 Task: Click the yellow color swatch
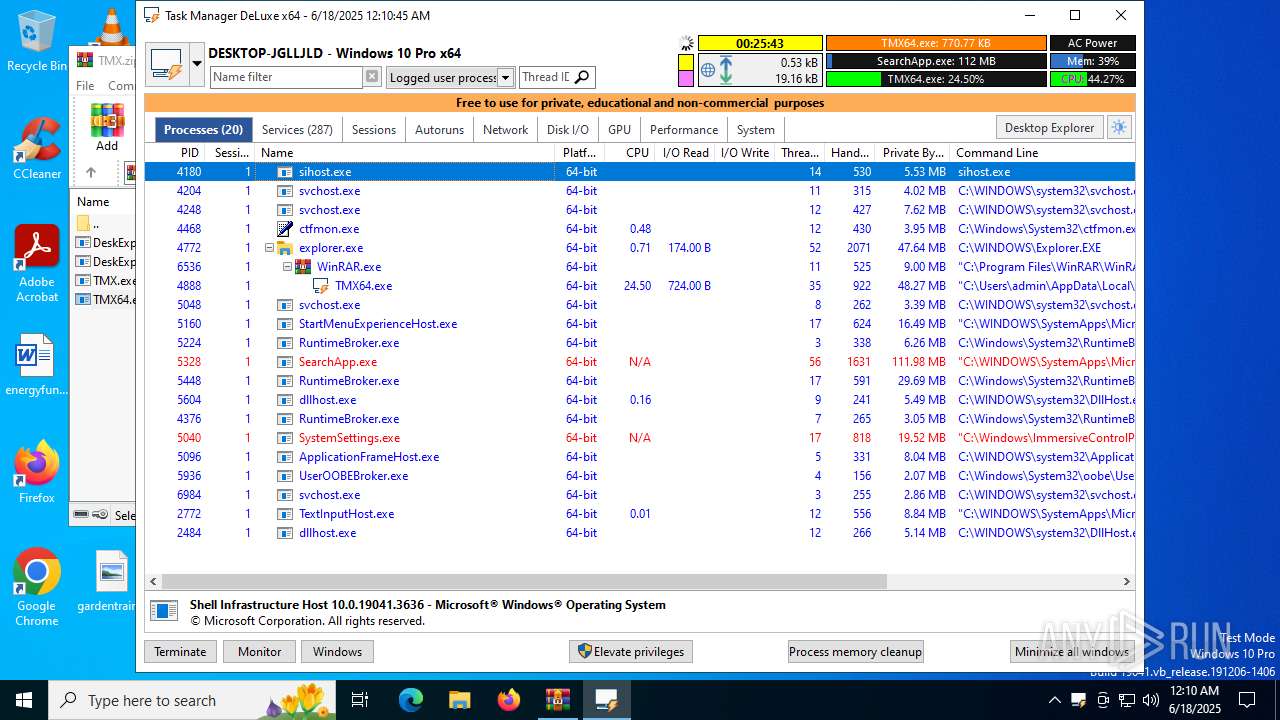[686, 62]
